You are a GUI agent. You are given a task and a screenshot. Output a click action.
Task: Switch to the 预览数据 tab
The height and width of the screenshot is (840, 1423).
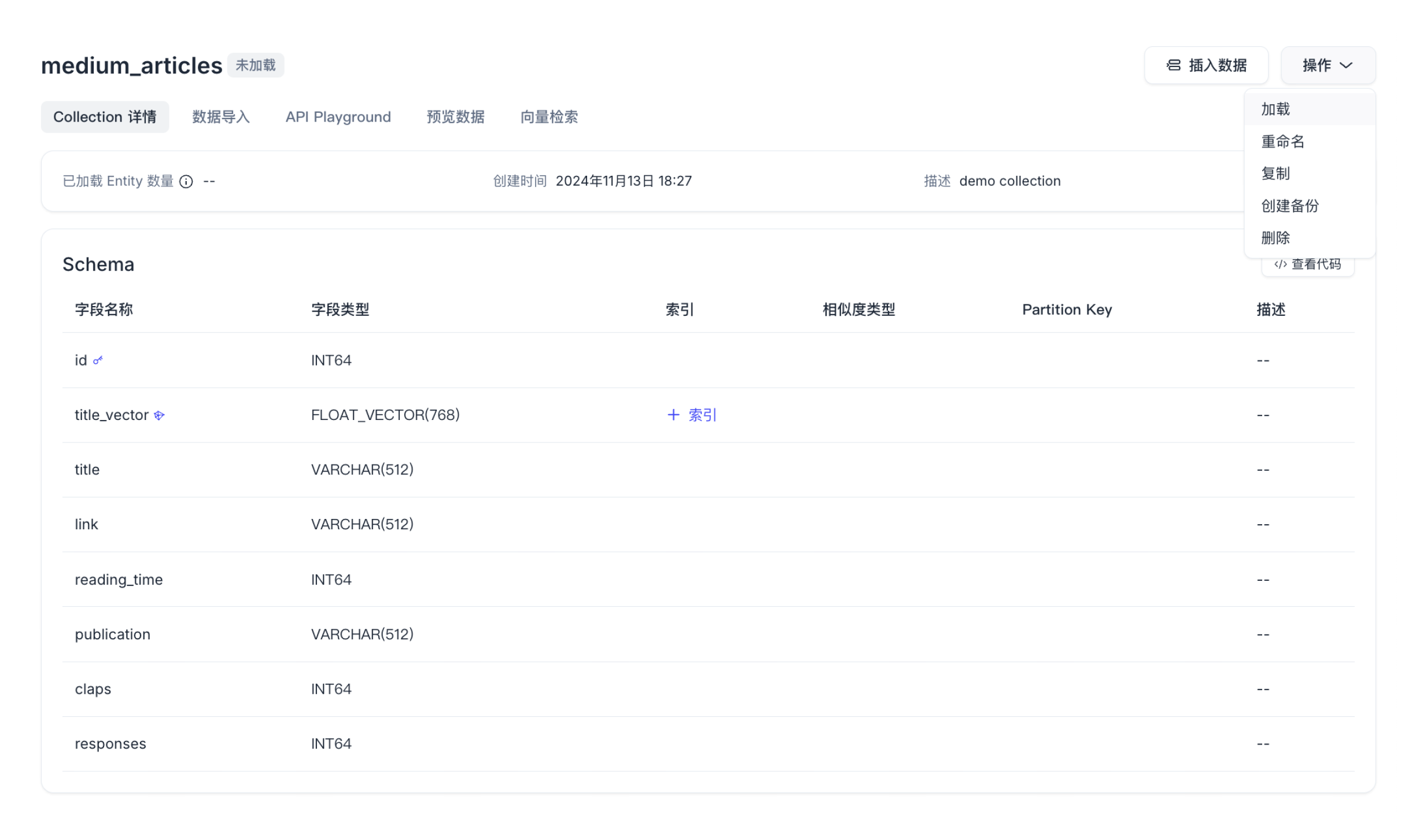point(455,117)
